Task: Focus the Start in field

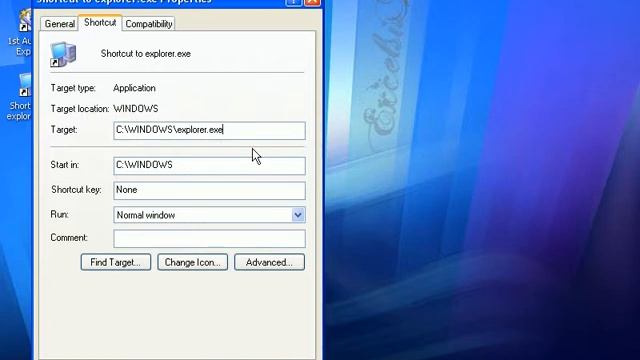Action: click(209, 165)
